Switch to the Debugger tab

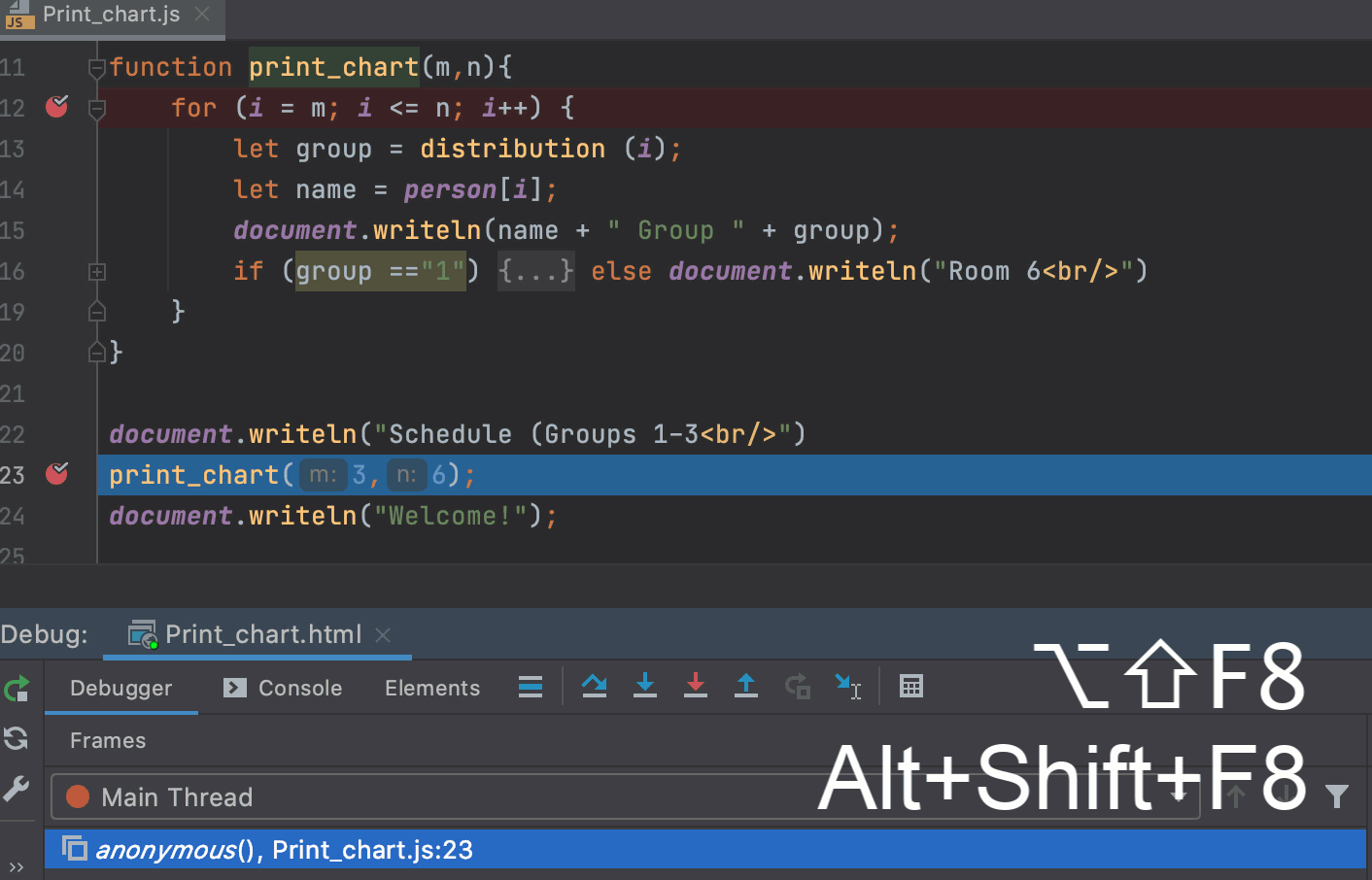(x=120, y=688)
